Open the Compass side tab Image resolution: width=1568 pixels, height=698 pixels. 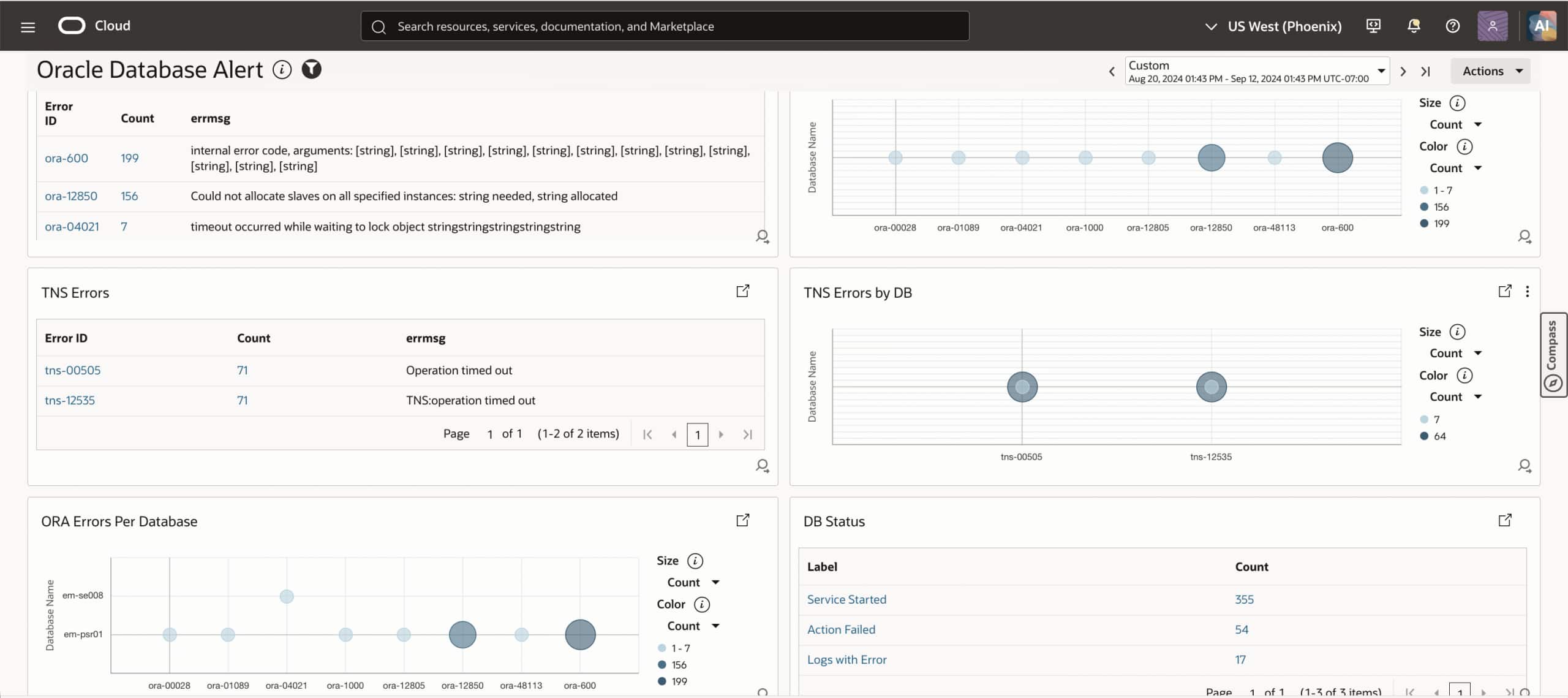[1553, 355]
